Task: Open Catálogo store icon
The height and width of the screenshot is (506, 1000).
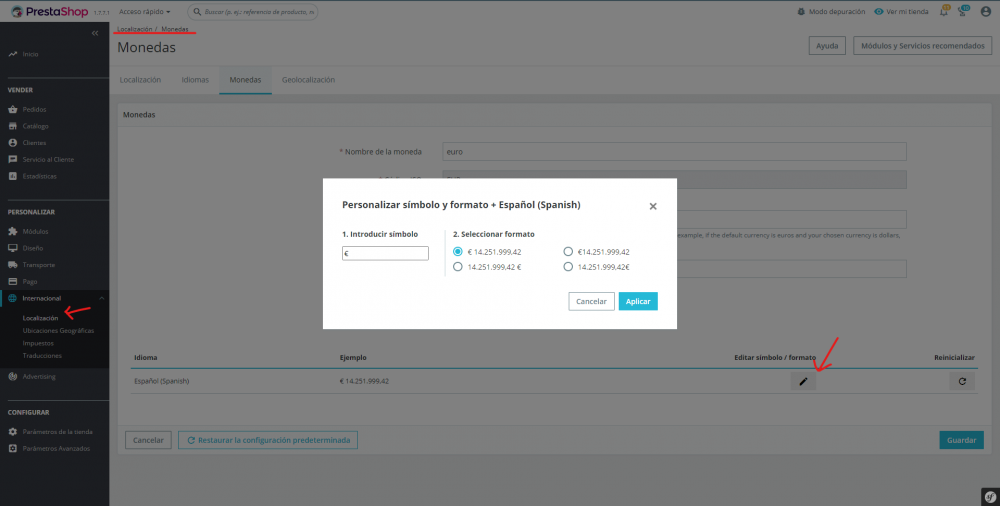Action: (13, 126)
